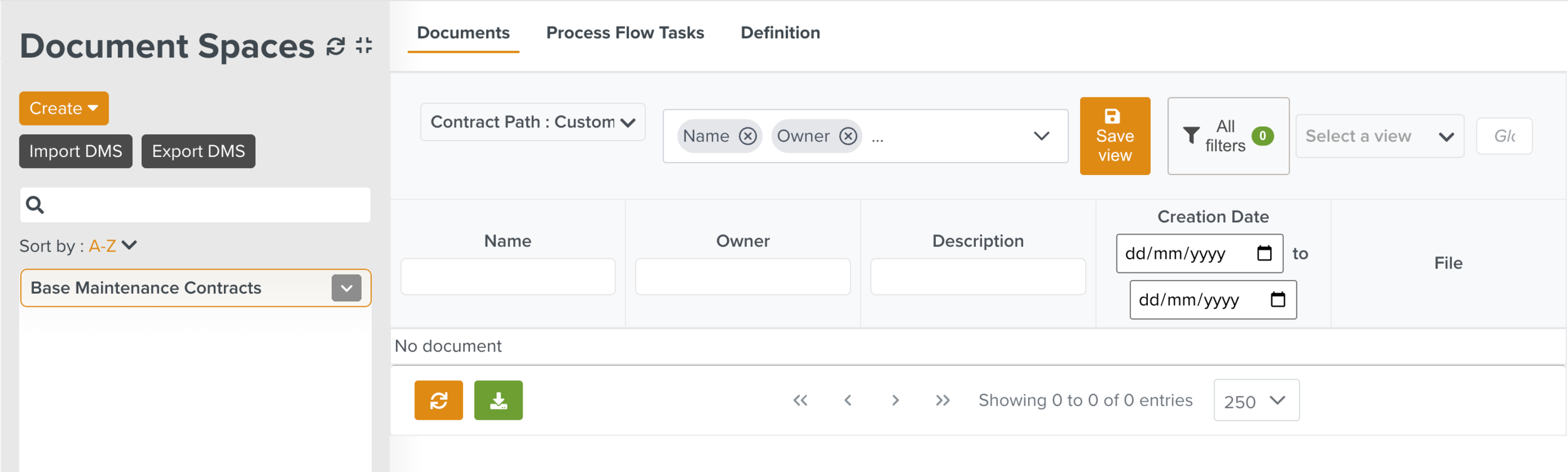The image size is (1568, 472).
Task: Click the orange refresh table button
Action: (438, 400)
